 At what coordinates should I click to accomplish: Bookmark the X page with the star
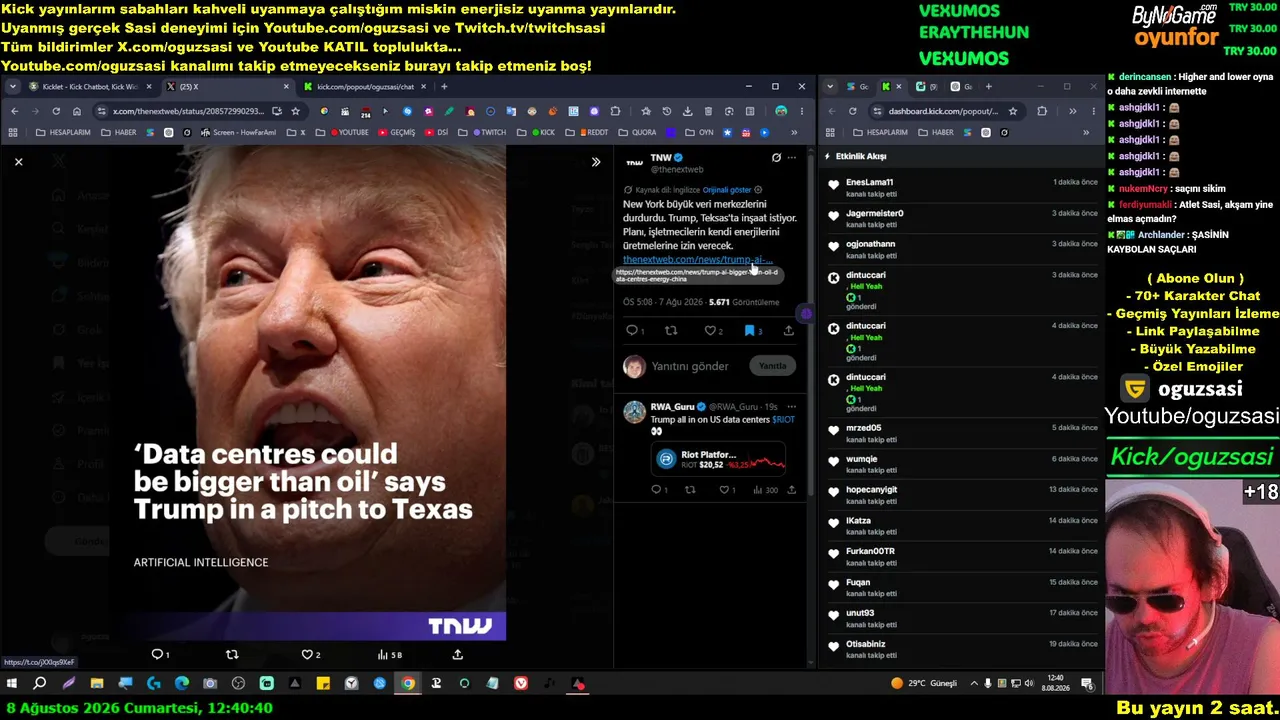pyautogui.click(x=295, y=111)
